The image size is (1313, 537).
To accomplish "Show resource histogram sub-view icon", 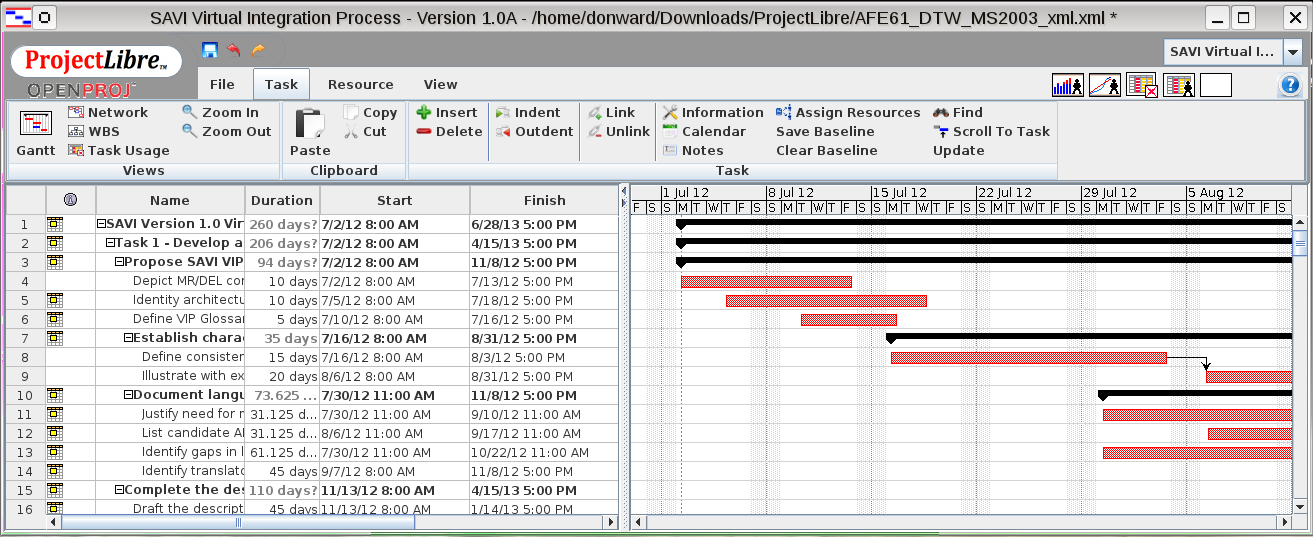I will click(x=1068, y=86).
